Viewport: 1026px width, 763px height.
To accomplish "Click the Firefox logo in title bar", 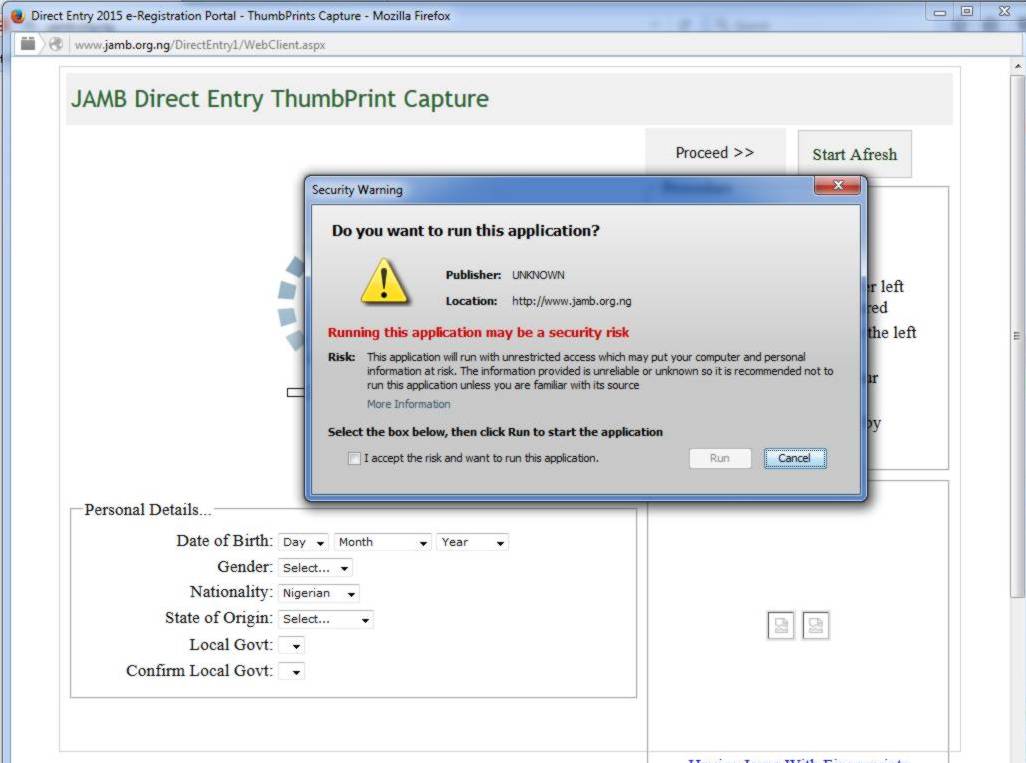I will click(17, 15).
